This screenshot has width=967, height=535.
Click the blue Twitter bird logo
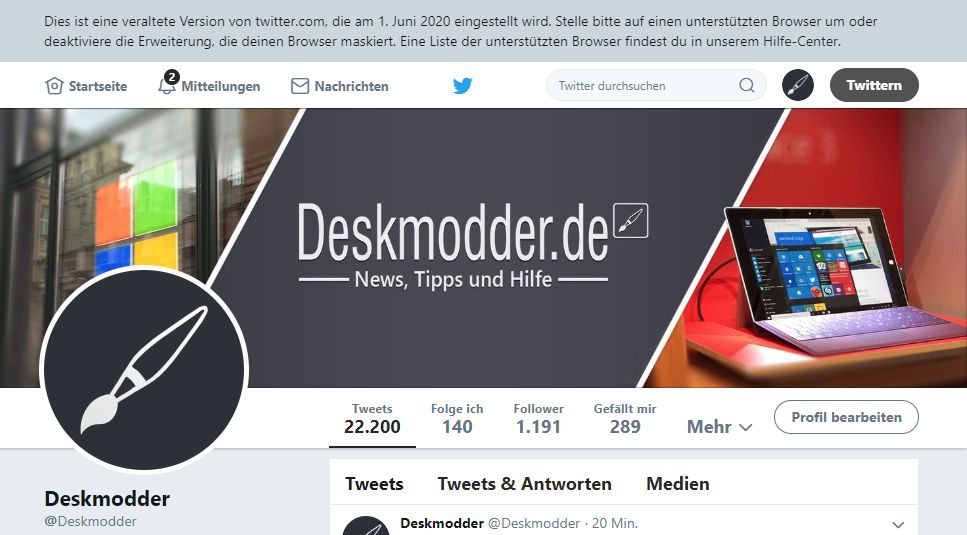point(463,86)
